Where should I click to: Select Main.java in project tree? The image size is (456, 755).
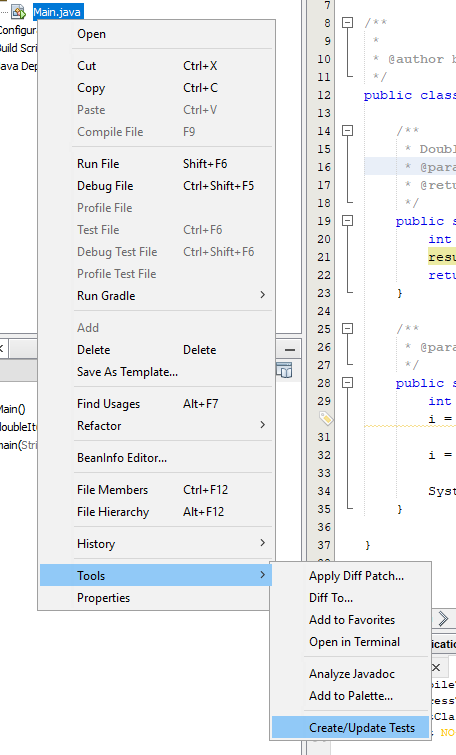coord(57,12)
